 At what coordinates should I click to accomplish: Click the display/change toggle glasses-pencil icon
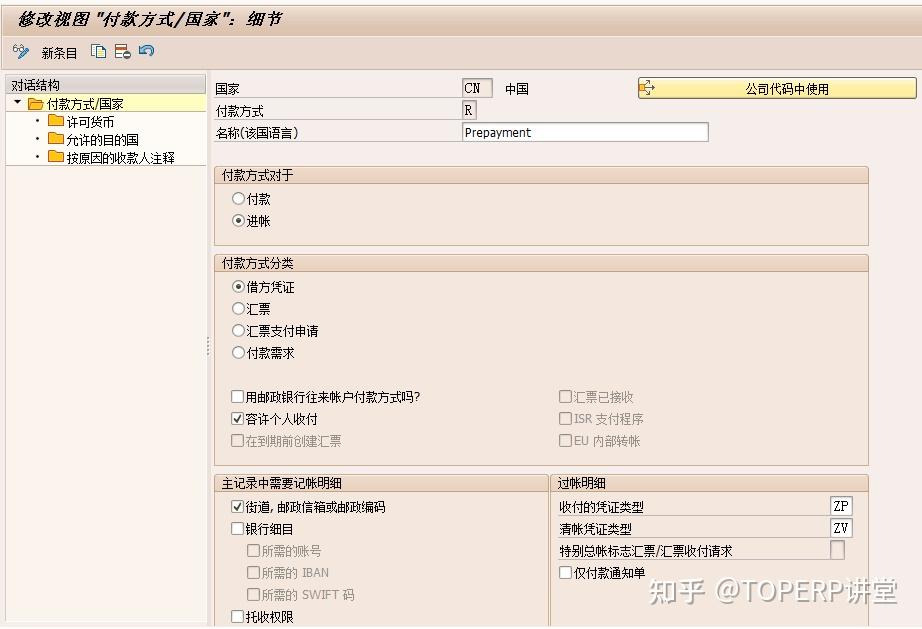[x=21, y=52]
